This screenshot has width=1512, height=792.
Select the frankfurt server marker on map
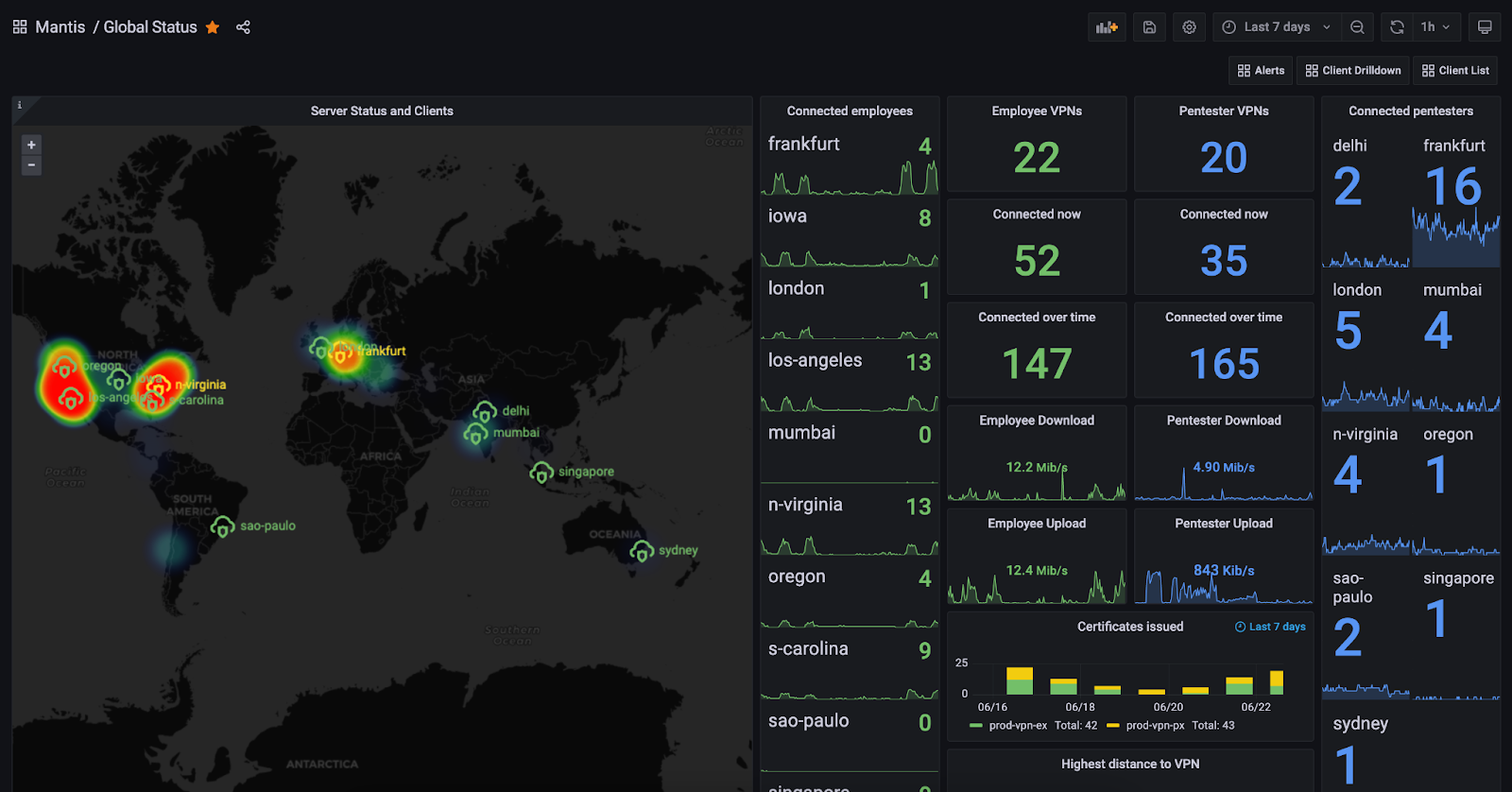(340, 353)
